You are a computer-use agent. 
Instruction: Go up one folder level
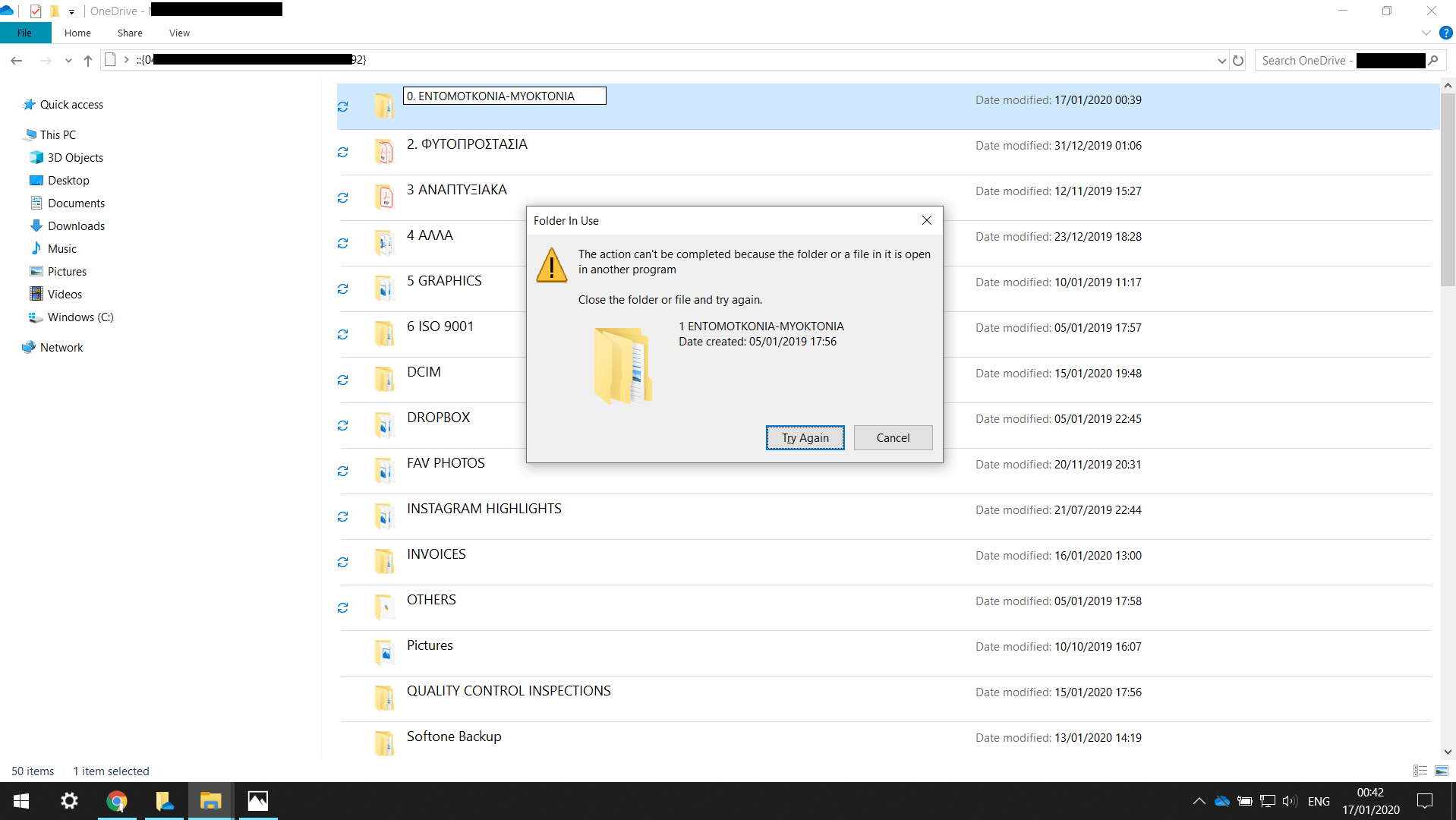(x=88, y=61)
